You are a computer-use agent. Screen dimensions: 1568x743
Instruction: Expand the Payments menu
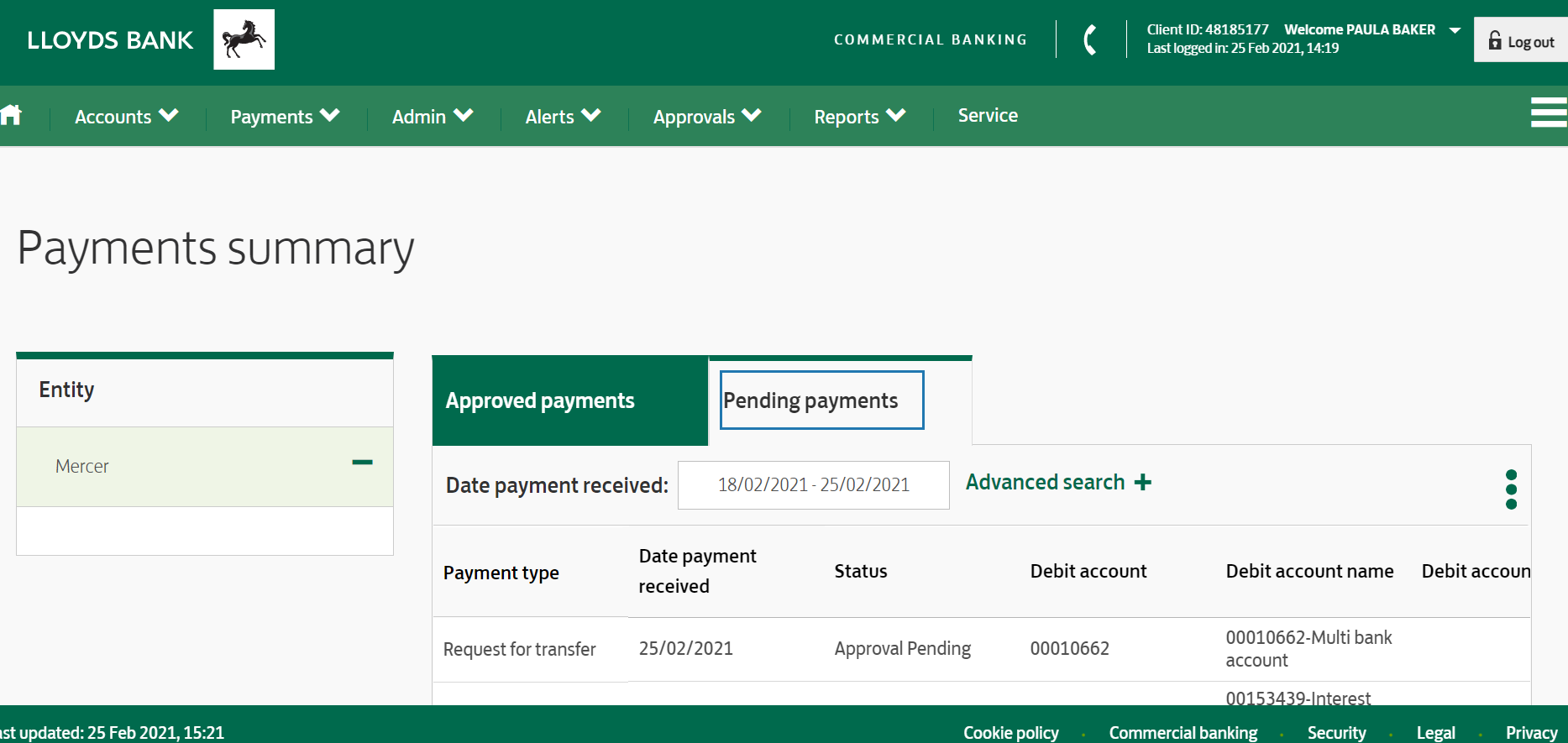coord(285,116)
